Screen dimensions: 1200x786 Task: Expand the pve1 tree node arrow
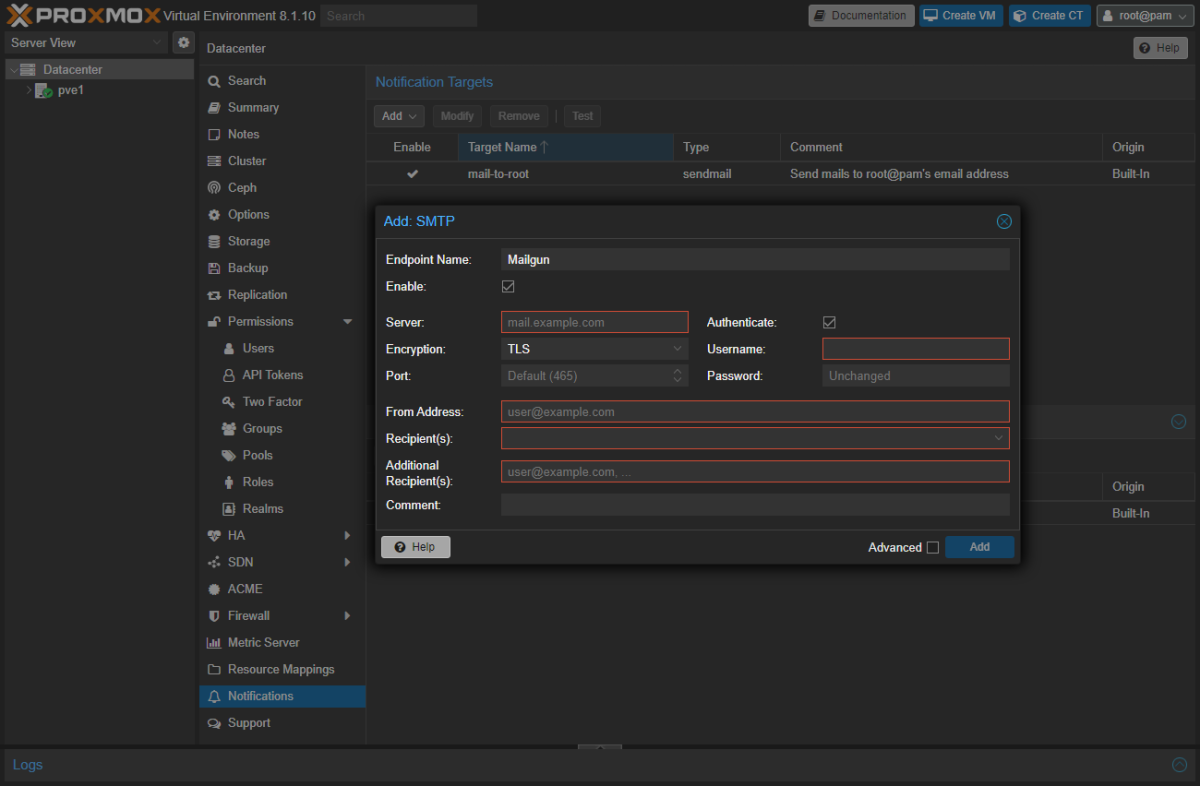[x=28, y=90]
